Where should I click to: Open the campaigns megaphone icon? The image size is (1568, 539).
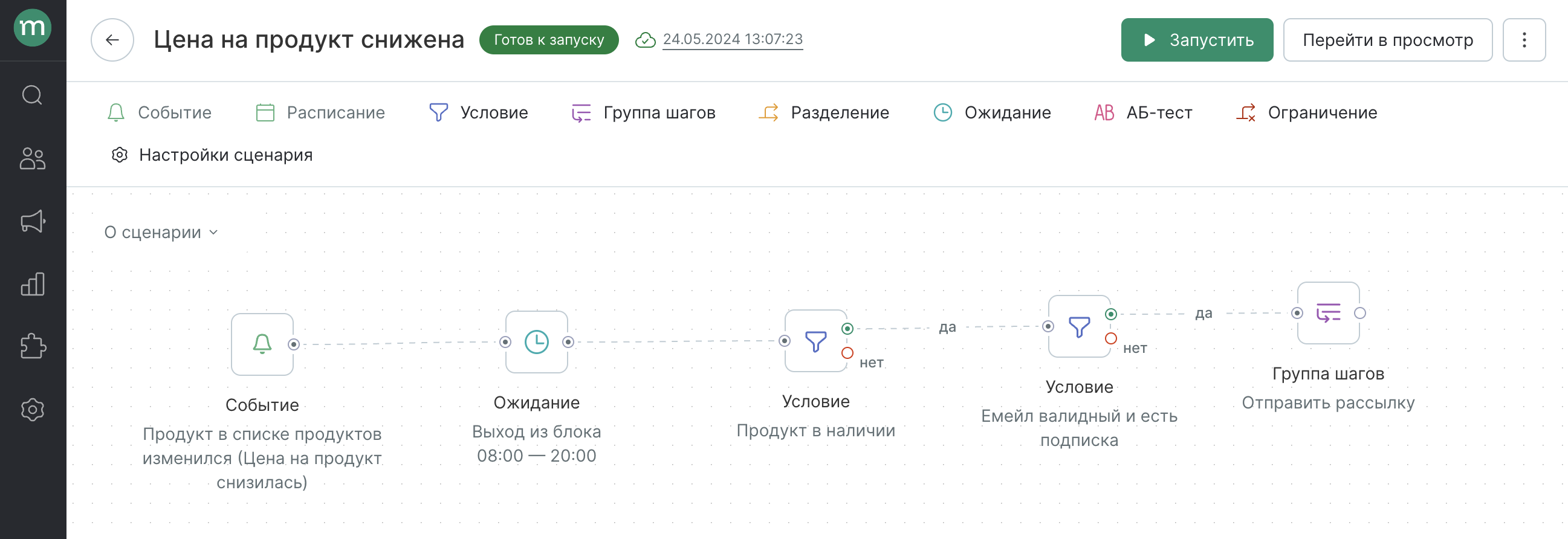pyautogui.click(x=33, y=221)
